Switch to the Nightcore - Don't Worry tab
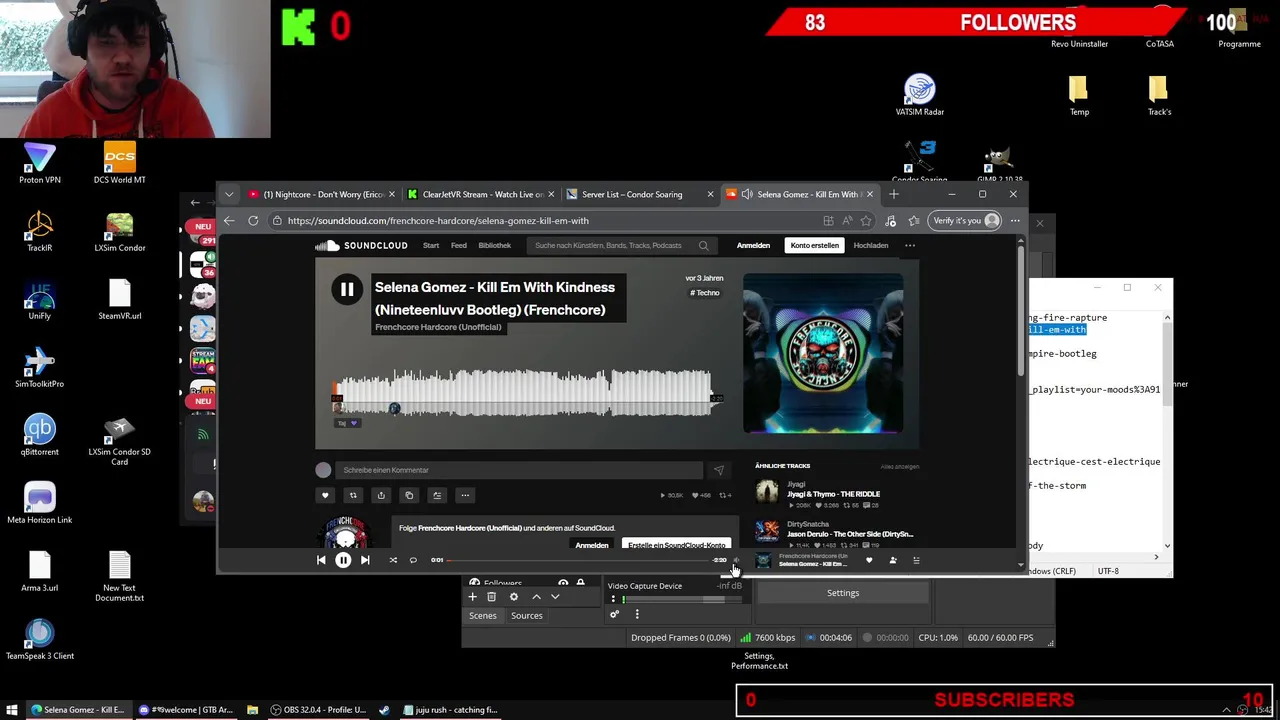The width and height of the screenshot is (1280, 720). (x=322, y=194)
